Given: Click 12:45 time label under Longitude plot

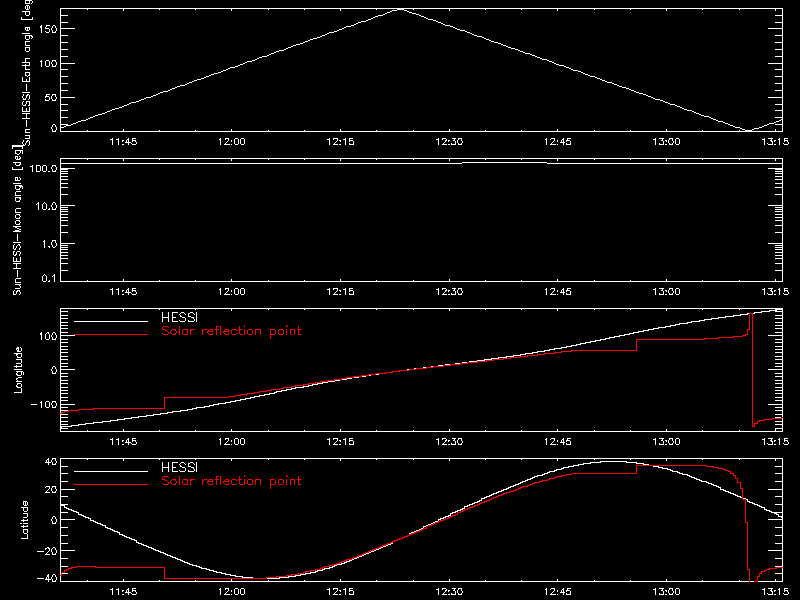Looking at the screenshot, I should pyautogui.click(x=558, y=441).
